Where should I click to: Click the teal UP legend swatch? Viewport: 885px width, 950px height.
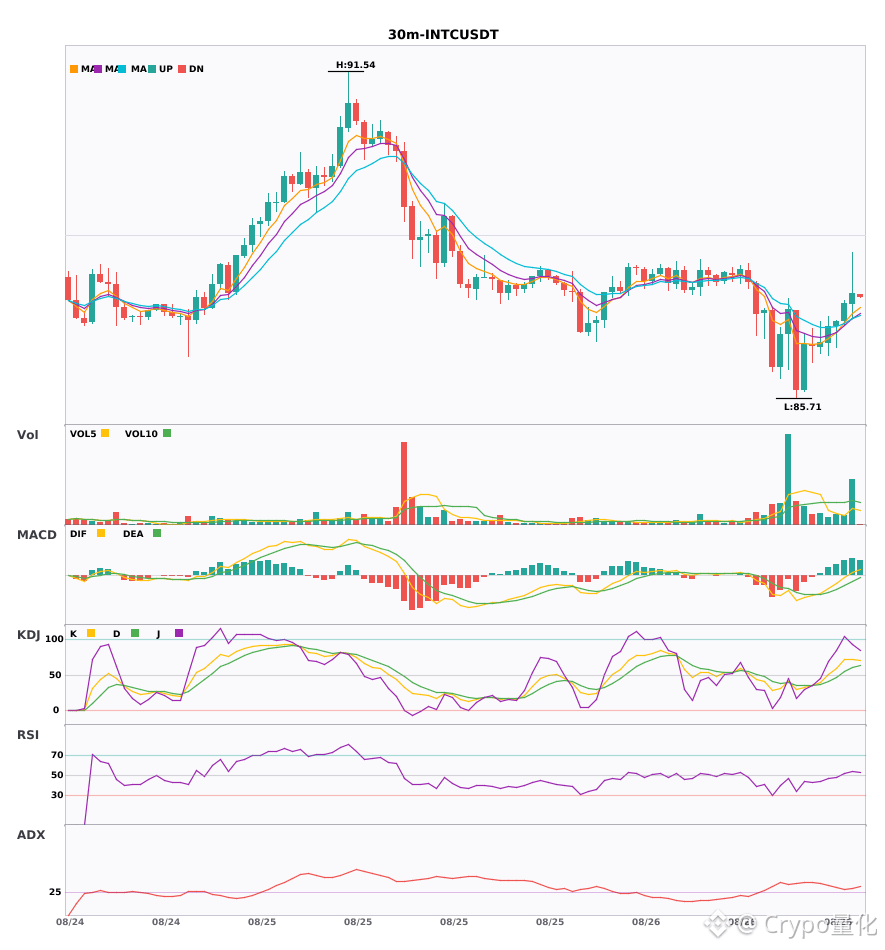click(152, 69)
